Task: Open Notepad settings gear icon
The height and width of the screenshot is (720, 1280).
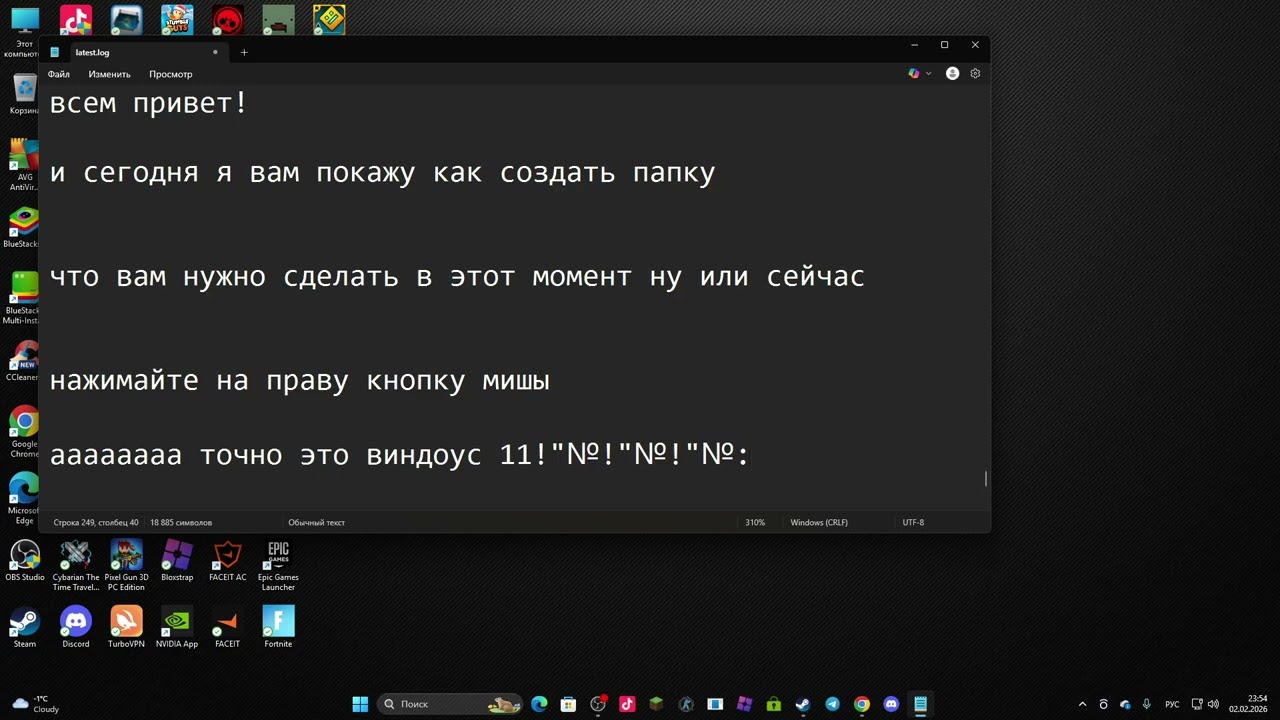Action: (975, 73)
